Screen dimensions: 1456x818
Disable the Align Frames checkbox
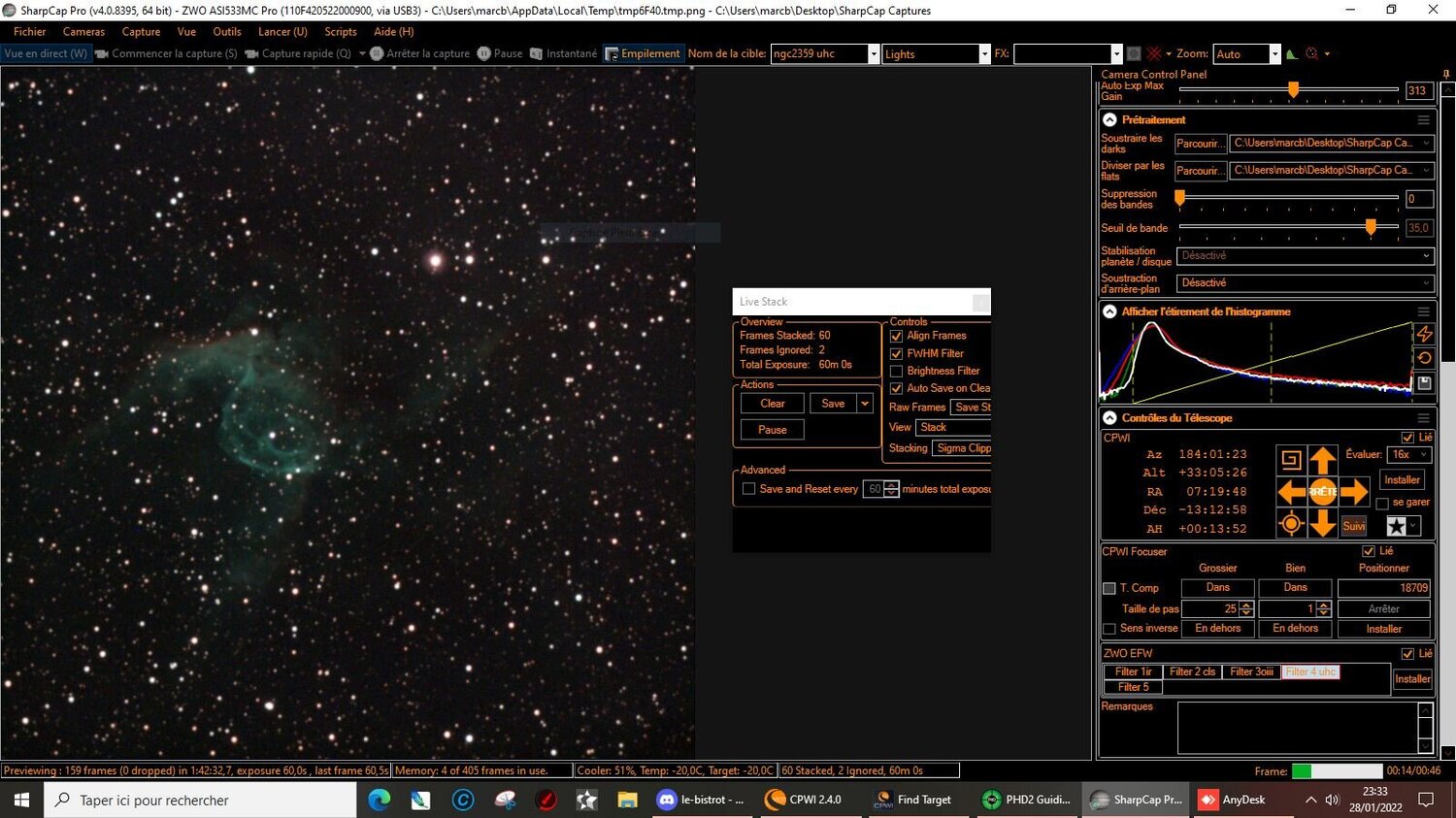pos(895,336)
